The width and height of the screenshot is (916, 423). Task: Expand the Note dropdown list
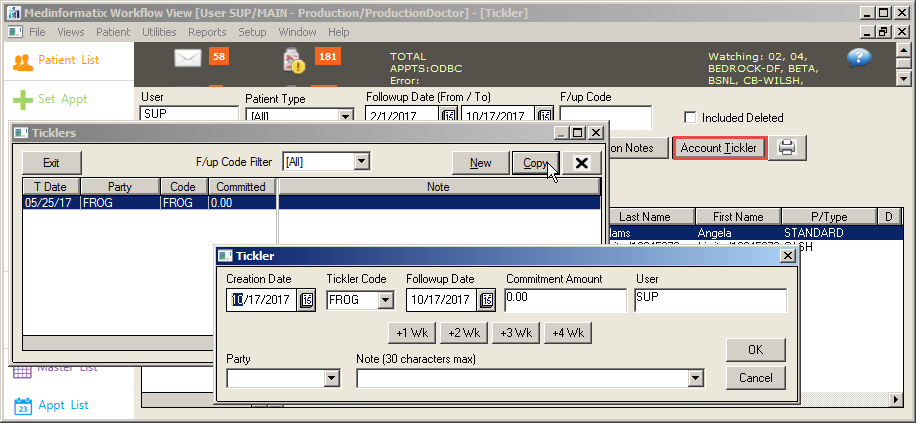(x=695, y=378)
